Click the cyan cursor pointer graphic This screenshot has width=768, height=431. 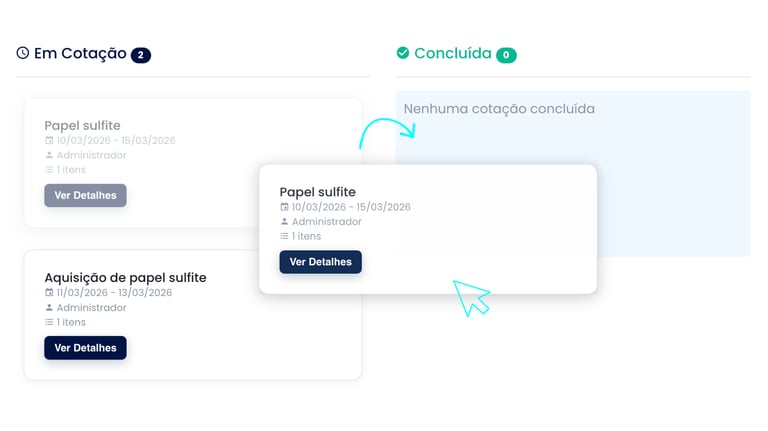pyautogui.click(x=471, y=298)
